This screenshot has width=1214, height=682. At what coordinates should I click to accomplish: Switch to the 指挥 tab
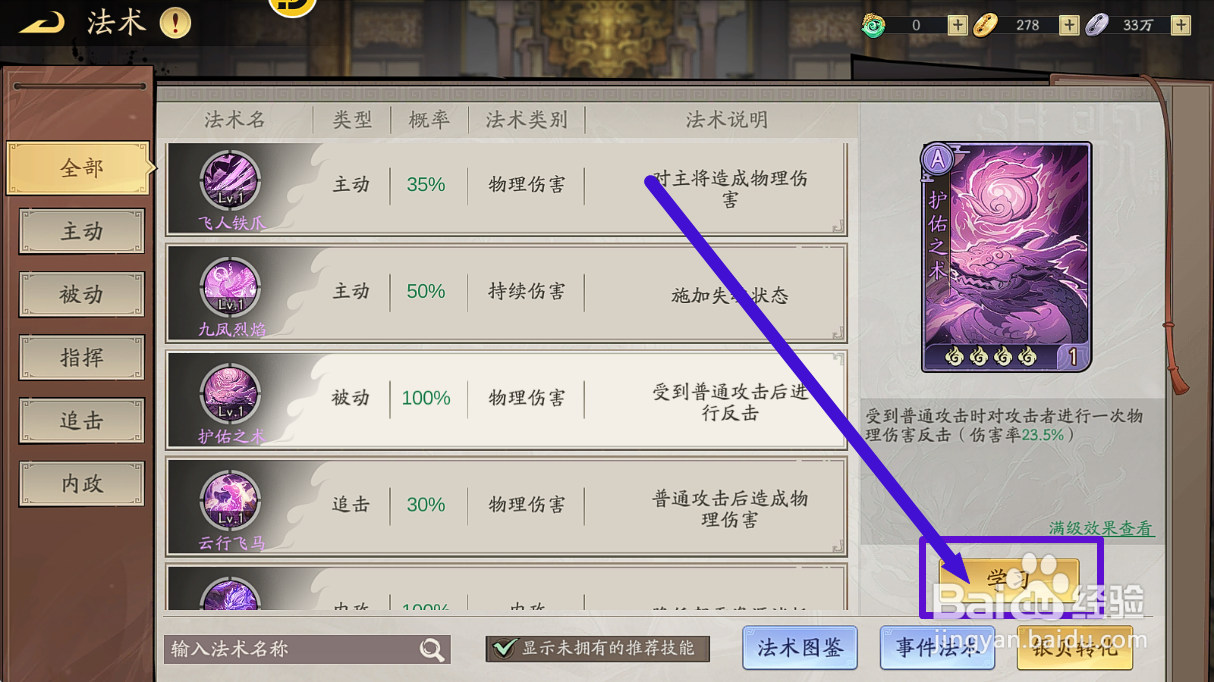tap(82, 357)
